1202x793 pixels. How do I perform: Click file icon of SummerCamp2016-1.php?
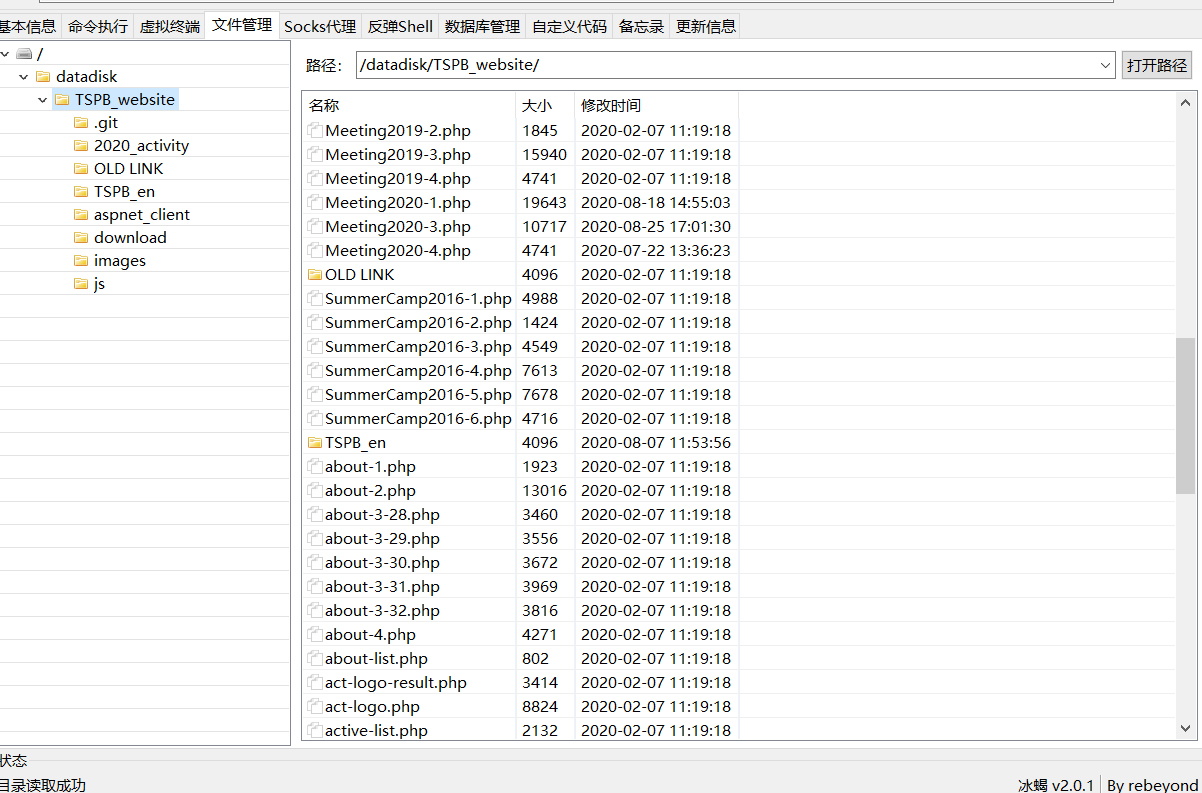(x=315, y=298)
